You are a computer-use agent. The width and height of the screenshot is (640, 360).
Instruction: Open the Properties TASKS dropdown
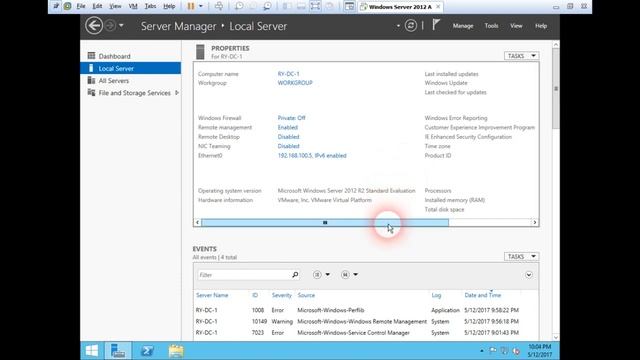click(521, 56)
